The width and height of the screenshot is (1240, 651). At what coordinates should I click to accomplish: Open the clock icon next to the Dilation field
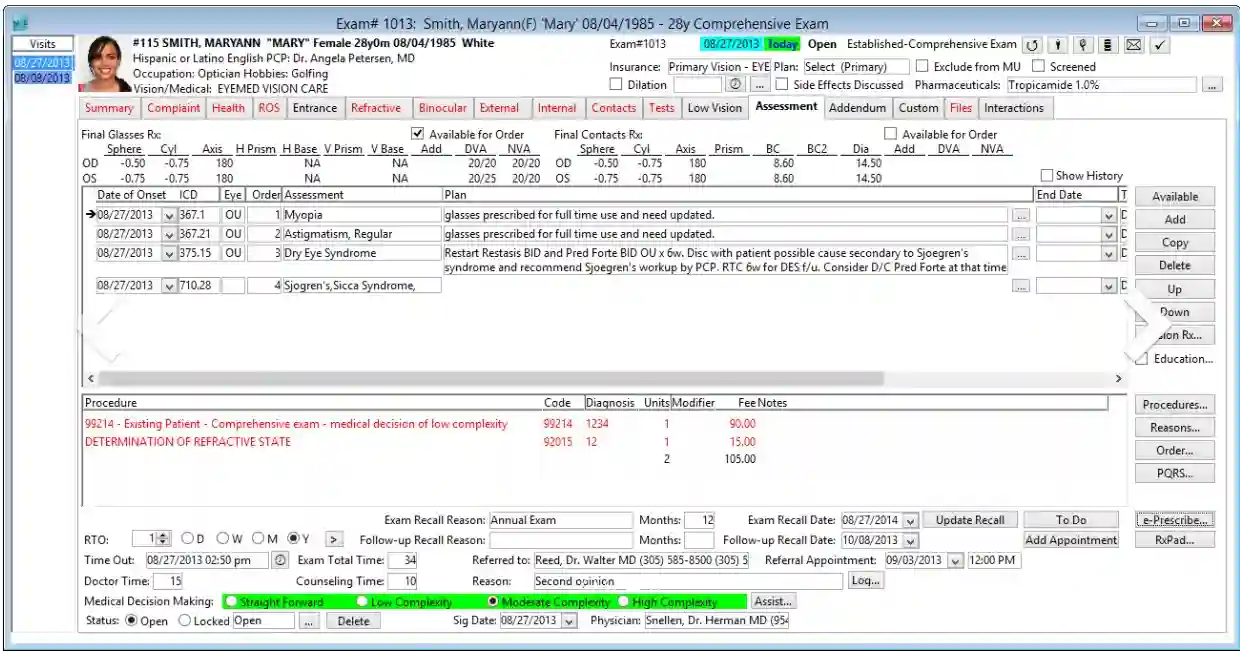pos(733,85)
